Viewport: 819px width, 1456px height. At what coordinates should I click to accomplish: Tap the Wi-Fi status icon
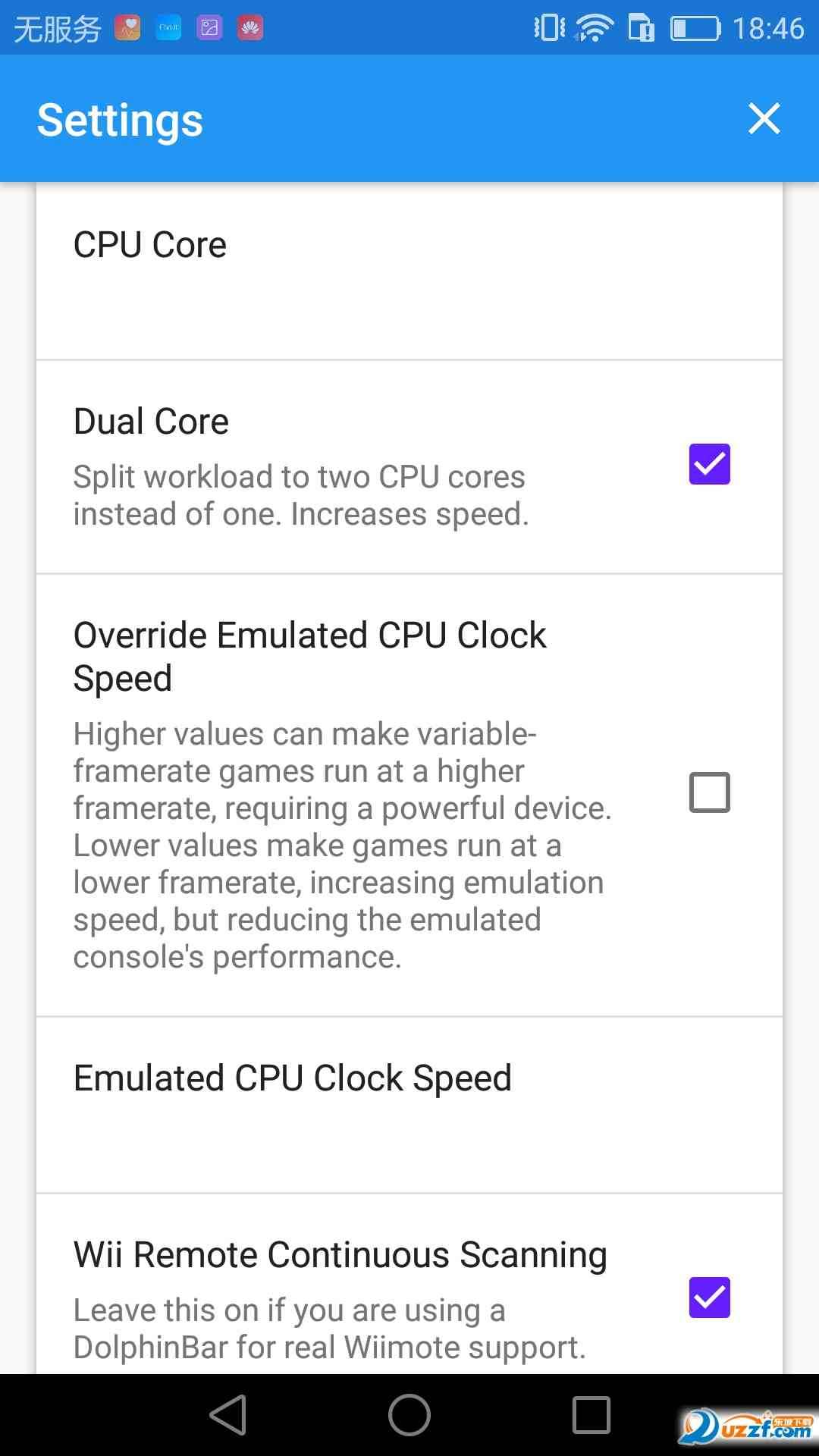pos(594,28)
